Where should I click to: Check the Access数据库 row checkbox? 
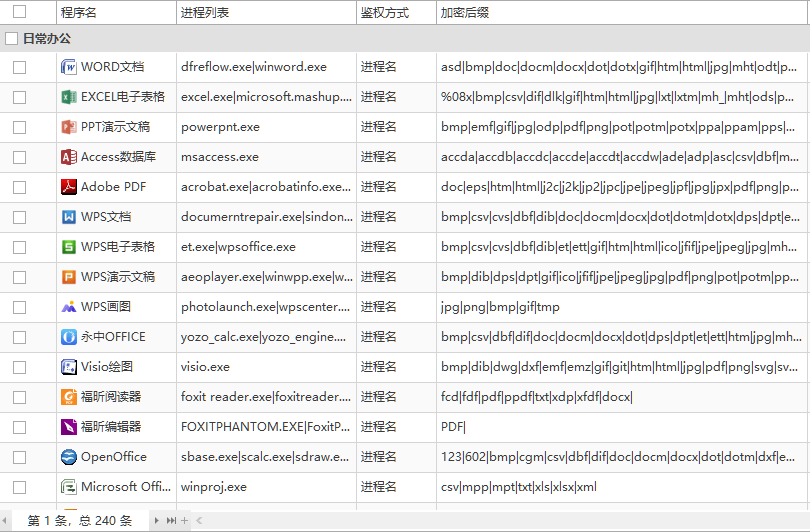coord(20,157)
